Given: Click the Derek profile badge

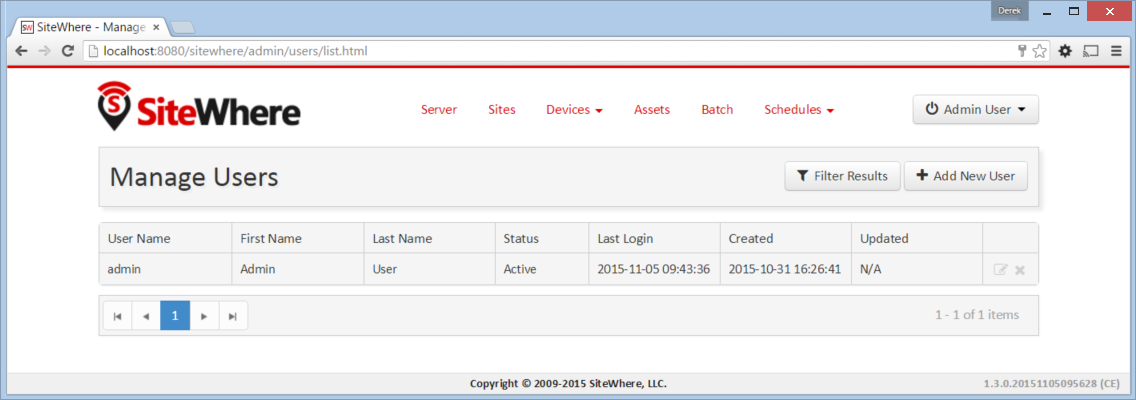Looking at the screenshot, I should [1010, 12].
